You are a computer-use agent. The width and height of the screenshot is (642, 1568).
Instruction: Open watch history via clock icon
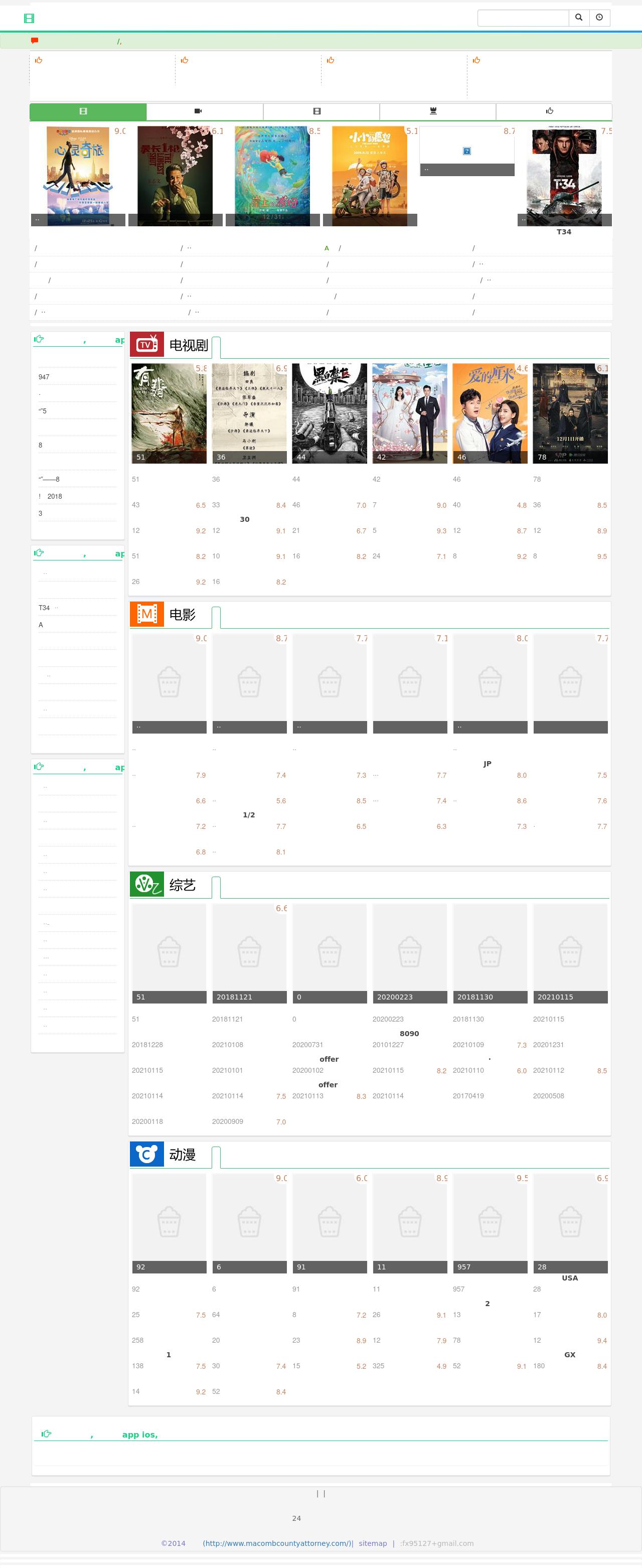tap(599, 18)
